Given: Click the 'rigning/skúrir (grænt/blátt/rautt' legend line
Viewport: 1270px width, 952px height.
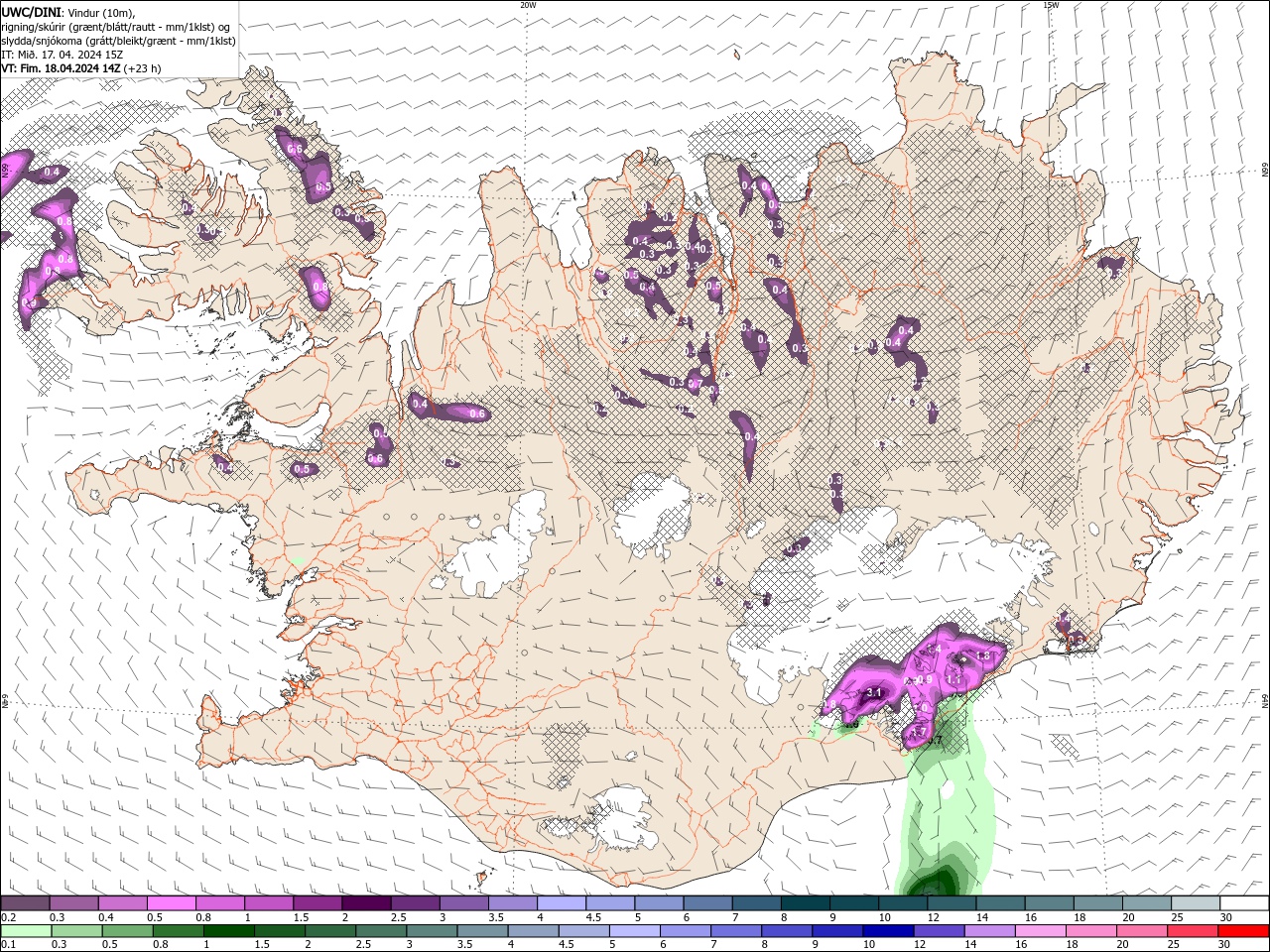Looking at the screenshot, I should pyautogui.click(x=117, y=26).
